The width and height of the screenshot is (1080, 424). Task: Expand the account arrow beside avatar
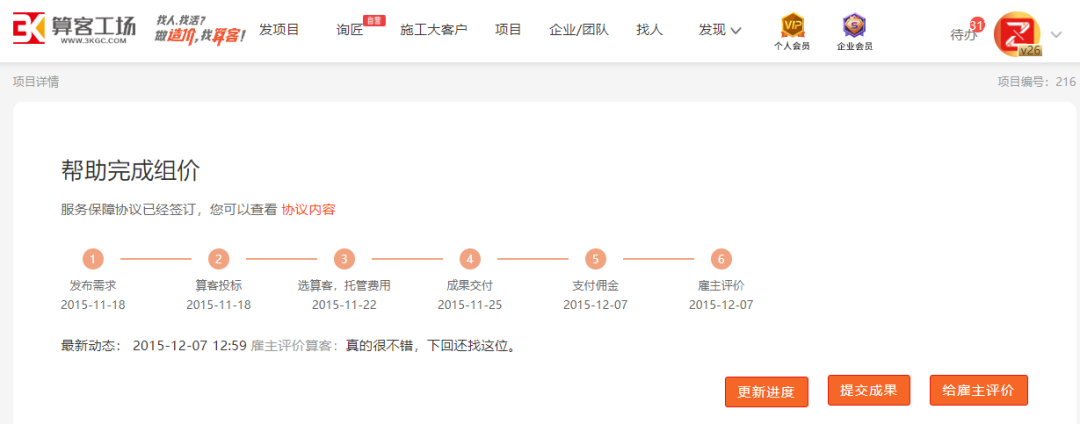[1056, 32]
